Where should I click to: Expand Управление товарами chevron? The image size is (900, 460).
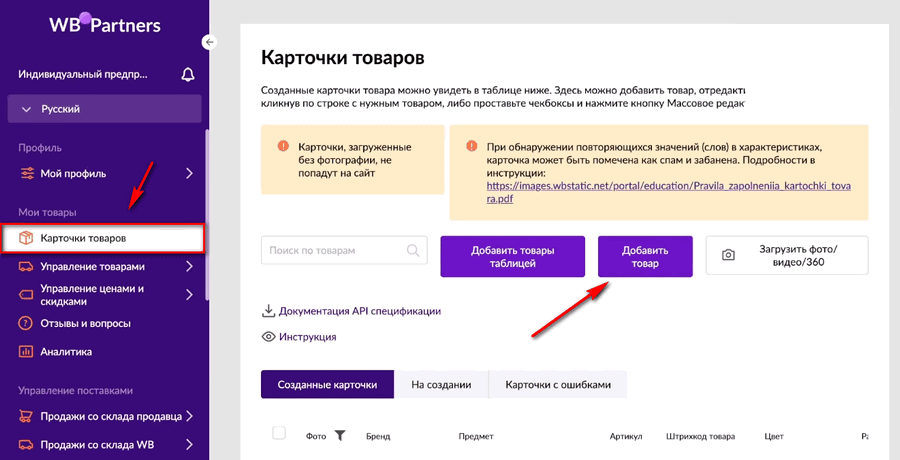click(x=189, y=267)
